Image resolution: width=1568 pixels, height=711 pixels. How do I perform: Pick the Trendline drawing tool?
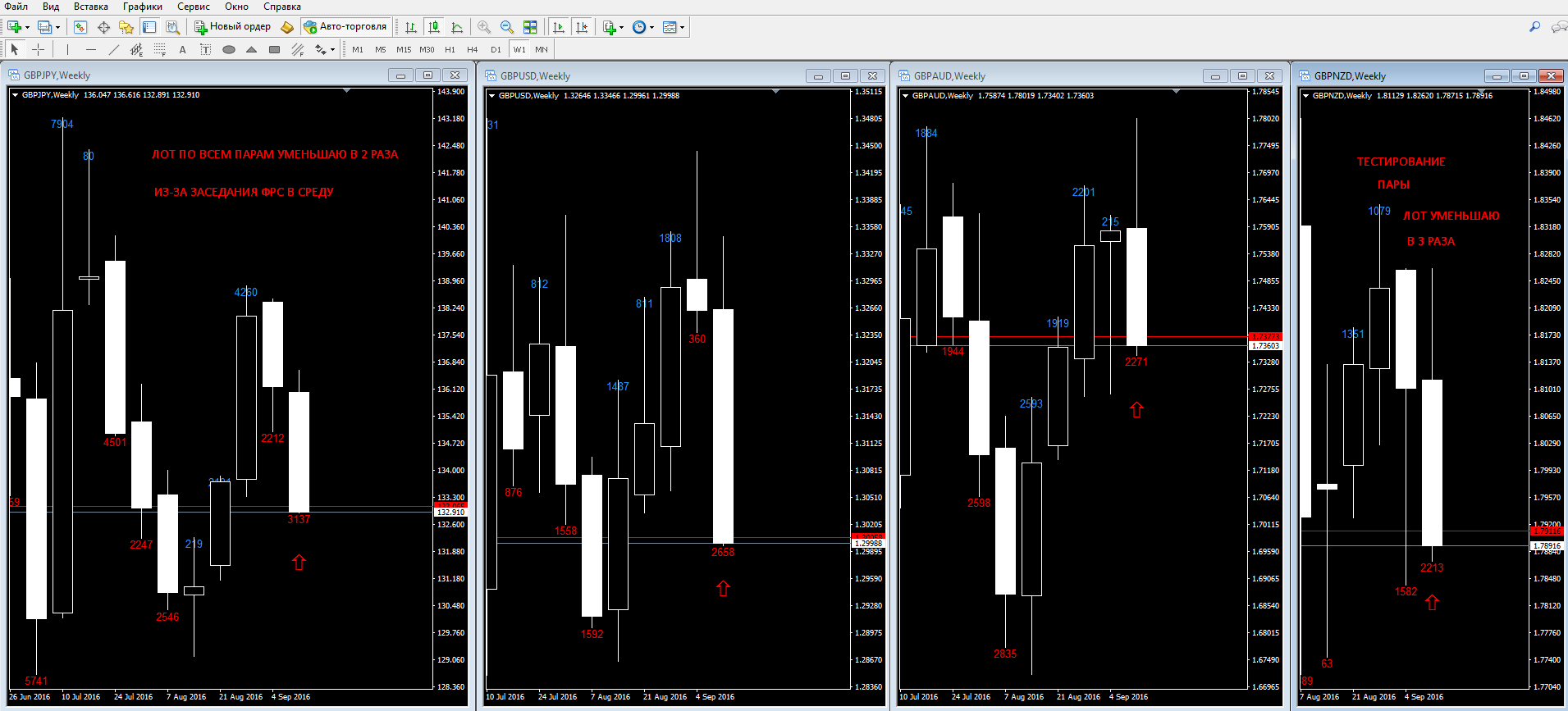pyautogui.click(x=114, y=49)
